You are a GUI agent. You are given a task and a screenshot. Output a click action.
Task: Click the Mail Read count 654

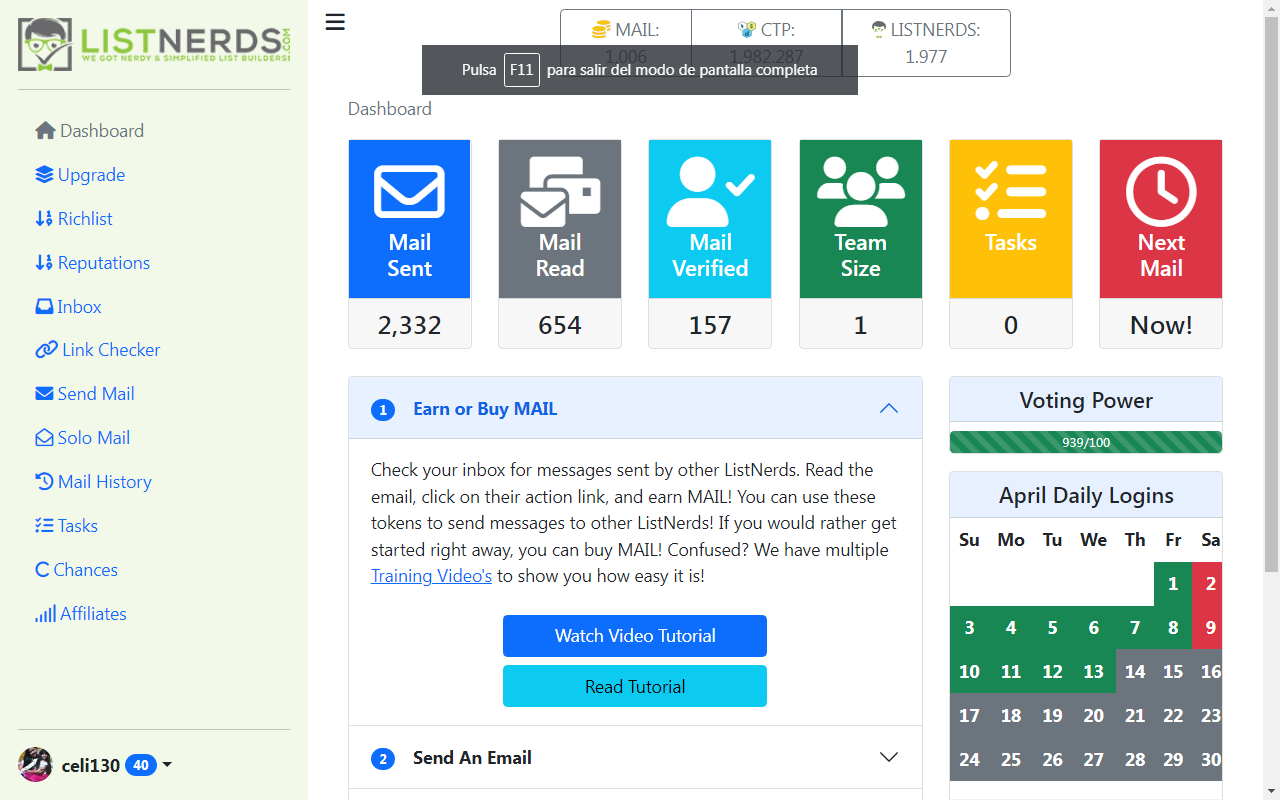(x=560, y=324)
